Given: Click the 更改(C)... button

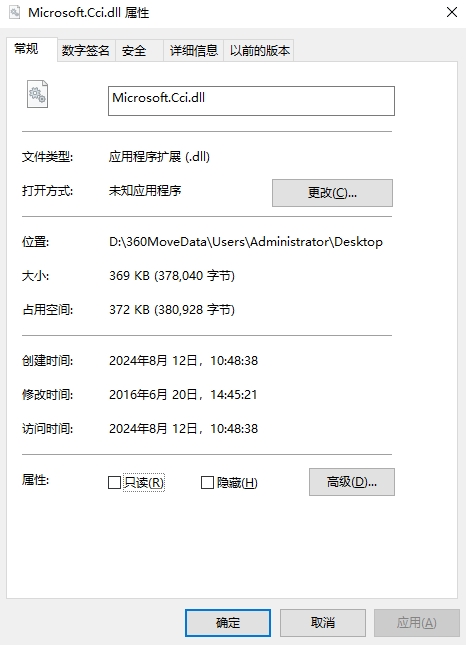Looking at the screenshot, I should 332,193.
